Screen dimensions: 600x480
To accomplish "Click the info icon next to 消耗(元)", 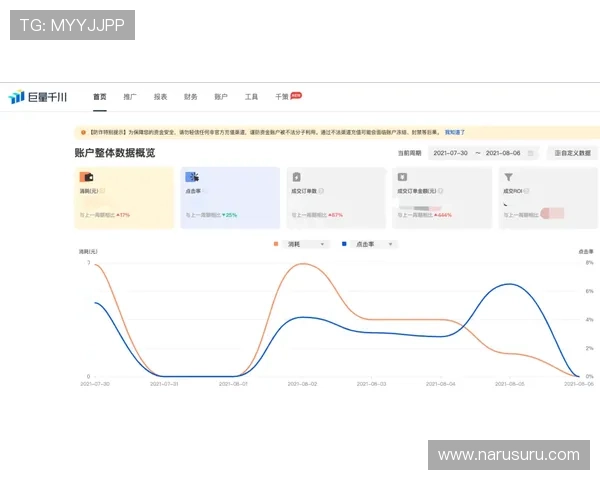I will pyautogui.click(x=102, y=191).
